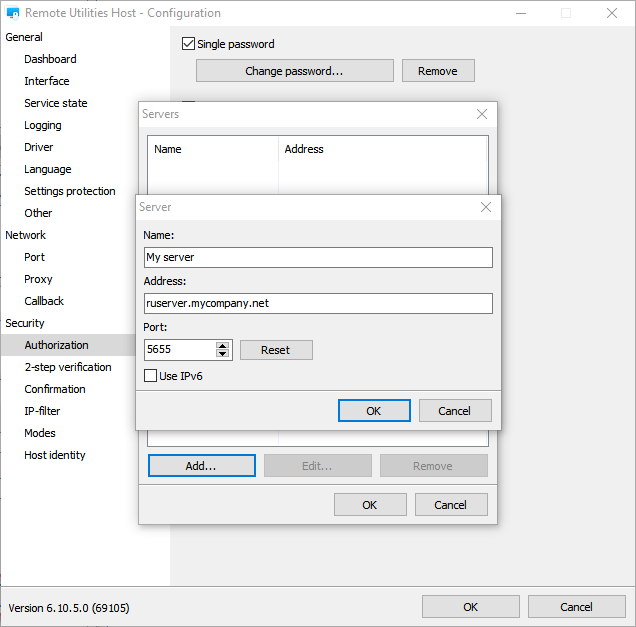Select Driver in the General section
636x627 pixels.
coord(39,147)
